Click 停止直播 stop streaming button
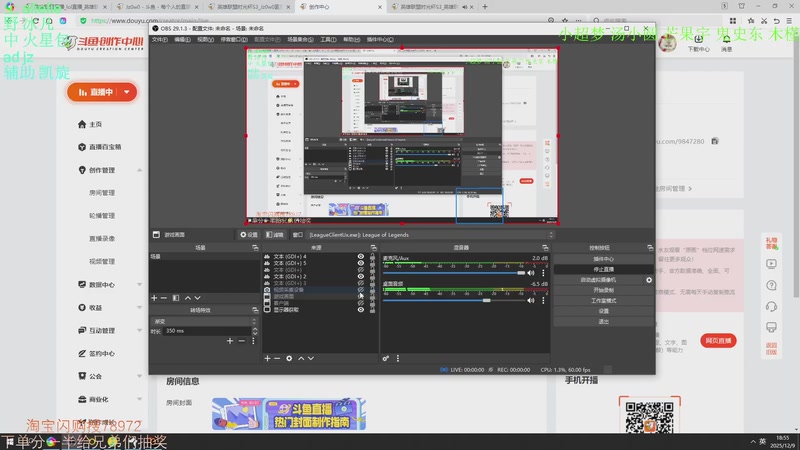Viewport: 800px width, 450px height. click(604, 269)
